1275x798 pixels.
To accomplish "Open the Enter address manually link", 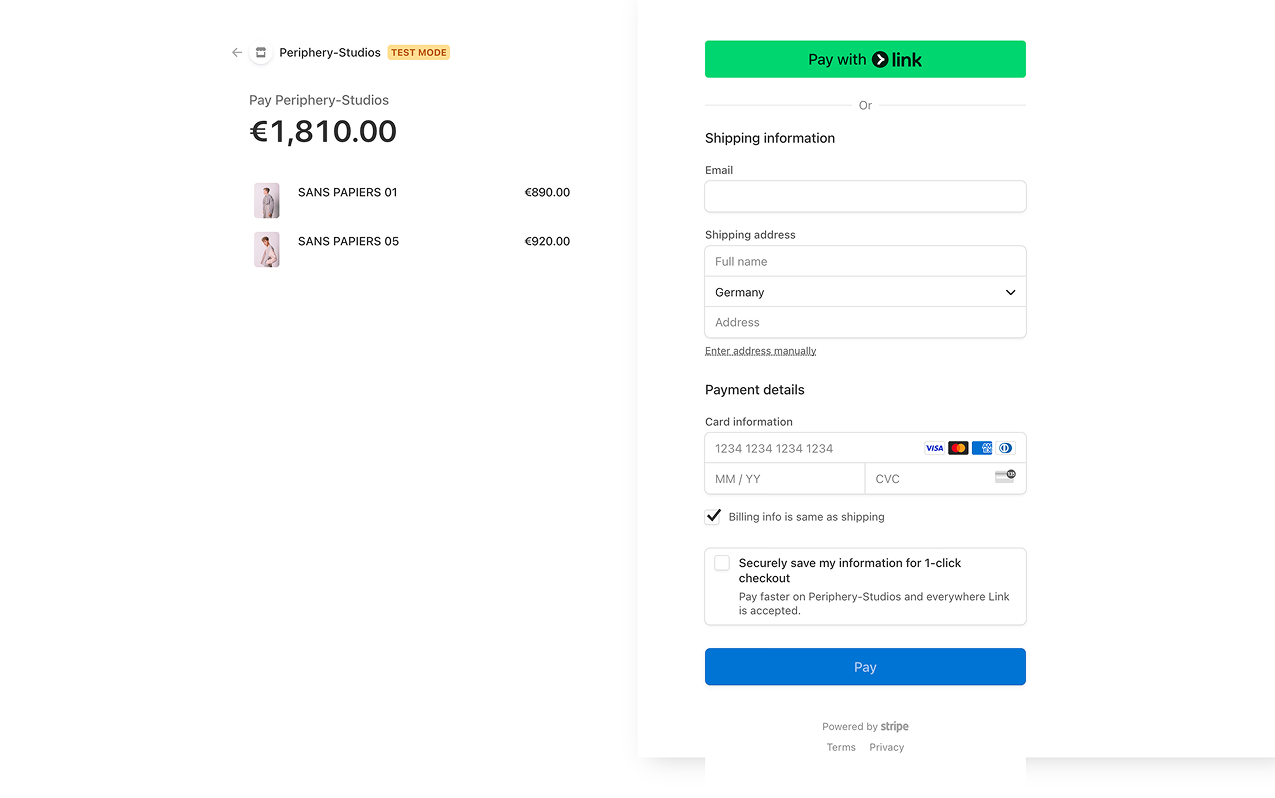I will 760,350.
